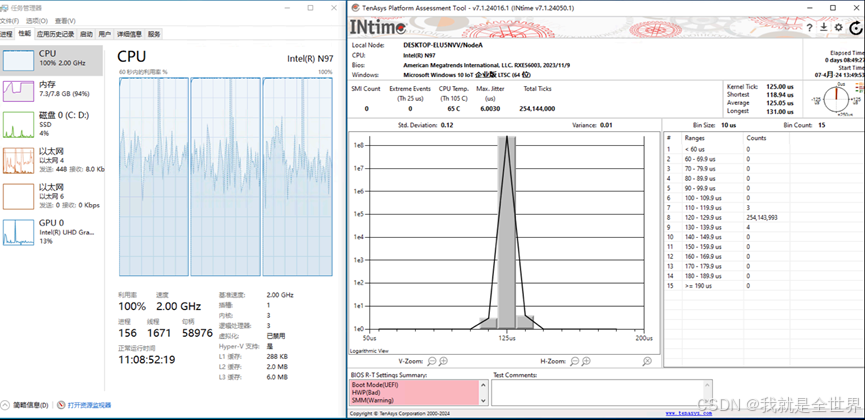Click H-Zoom zoom out magnifier
The height and width of the screenshot is (420, 865).
coord(575,361)
